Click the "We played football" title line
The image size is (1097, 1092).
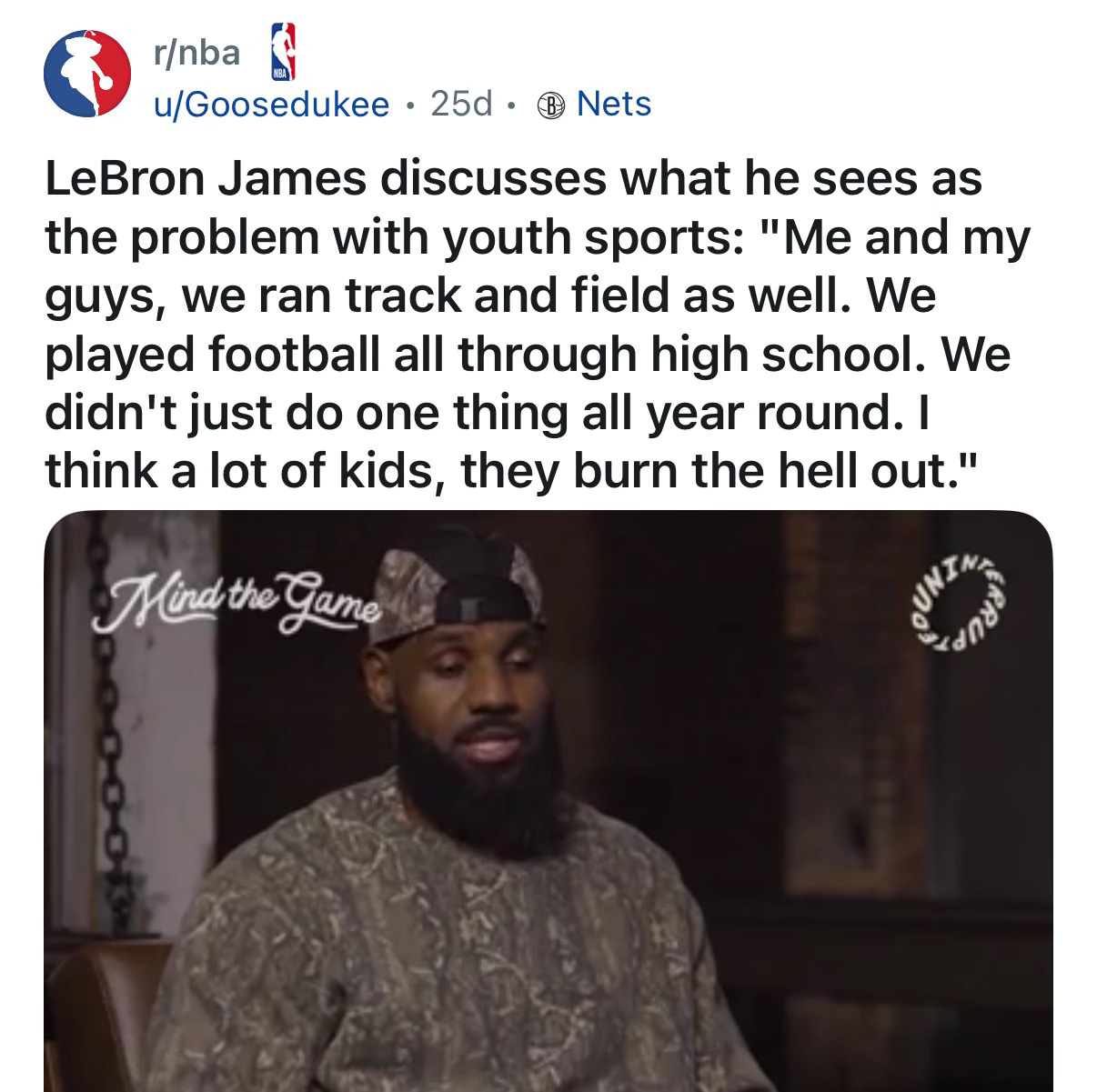528,354
